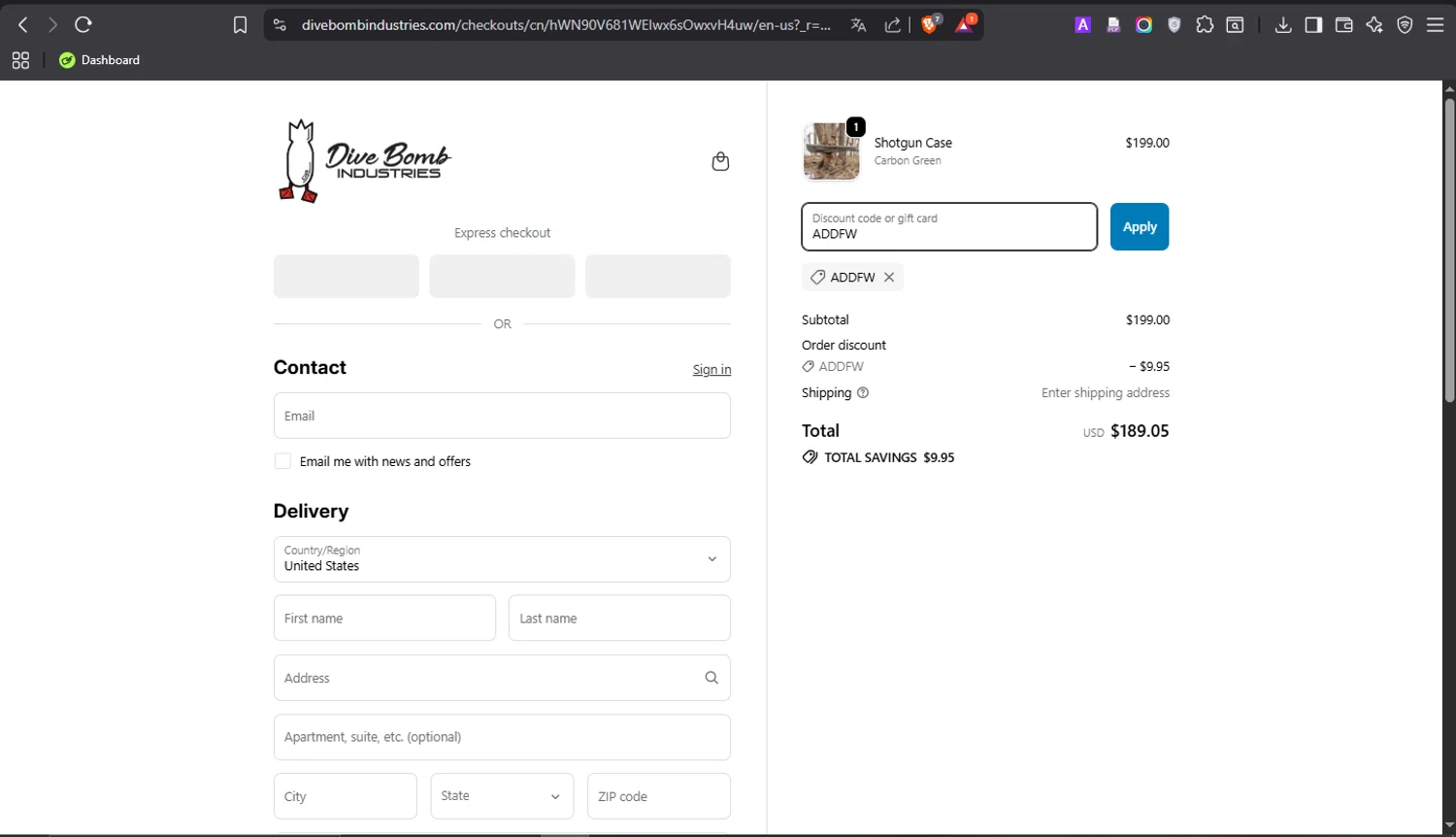Image resolution: width=1456 pixels, height=837 pixels.
Task: Open the shopping cart bag icon
Action: (x=720, y=161)
